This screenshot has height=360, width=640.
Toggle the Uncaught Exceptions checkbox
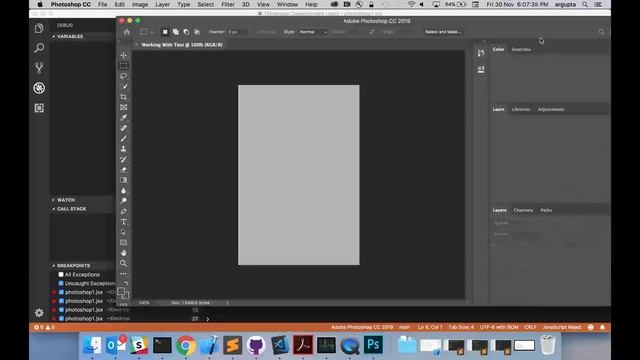[x=61, y=283]
